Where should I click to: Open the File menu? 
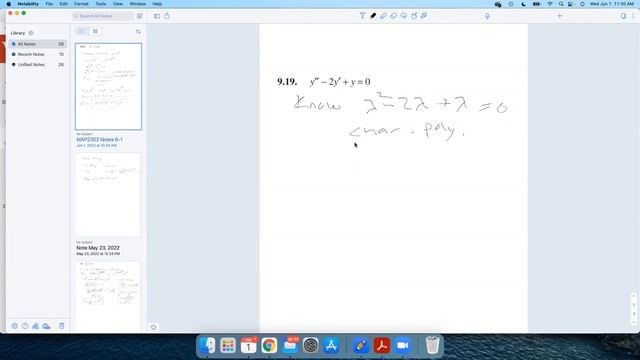49,4
